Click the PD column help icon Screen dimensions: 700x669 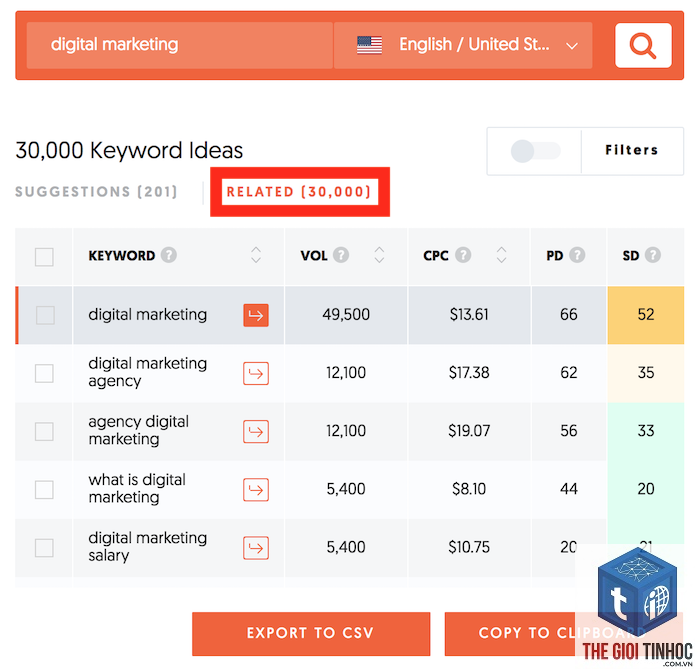point(577,255)
